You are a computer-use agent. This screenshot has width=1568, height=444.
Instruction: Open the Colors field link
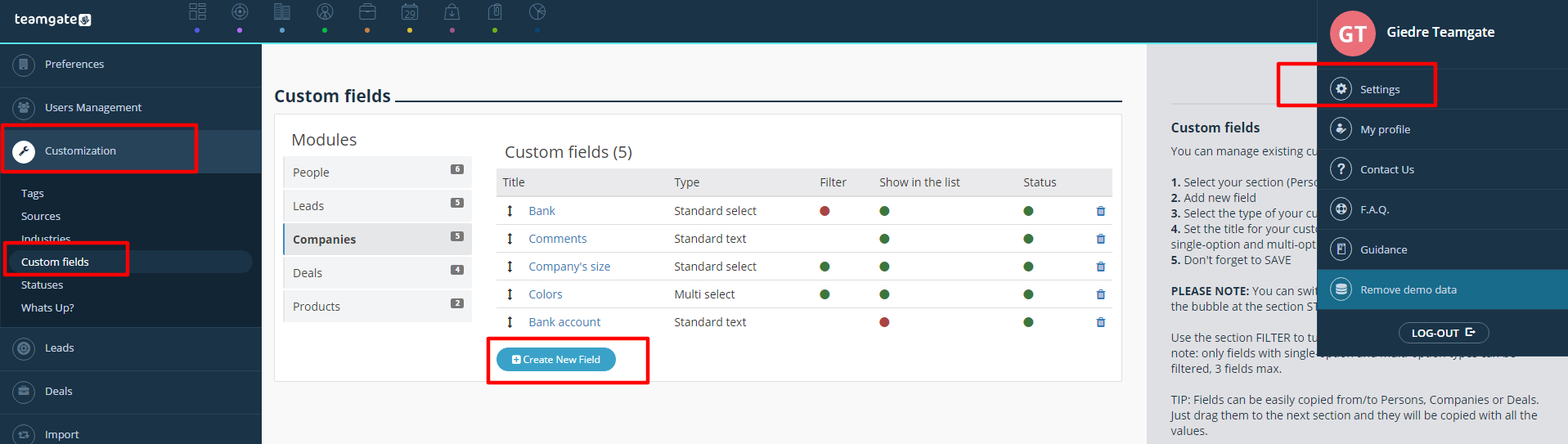546,294
